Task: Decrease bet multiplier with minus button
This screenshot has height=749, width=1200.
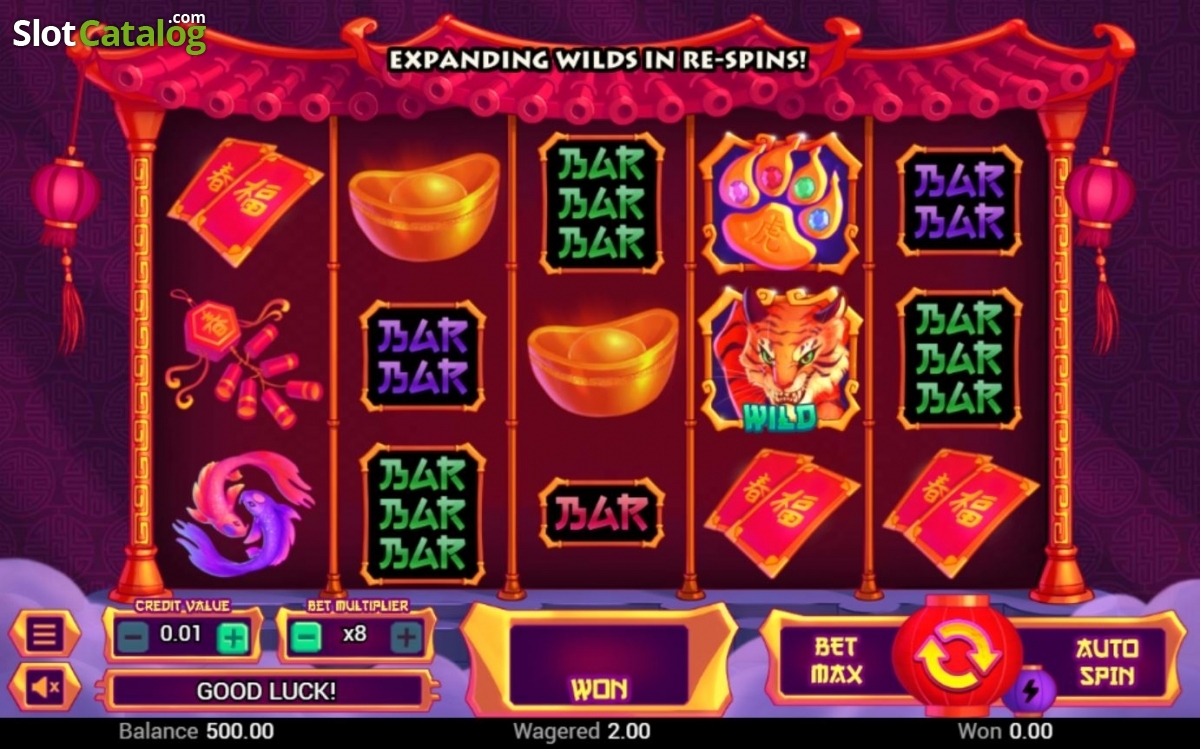Action: pos(307,636)
